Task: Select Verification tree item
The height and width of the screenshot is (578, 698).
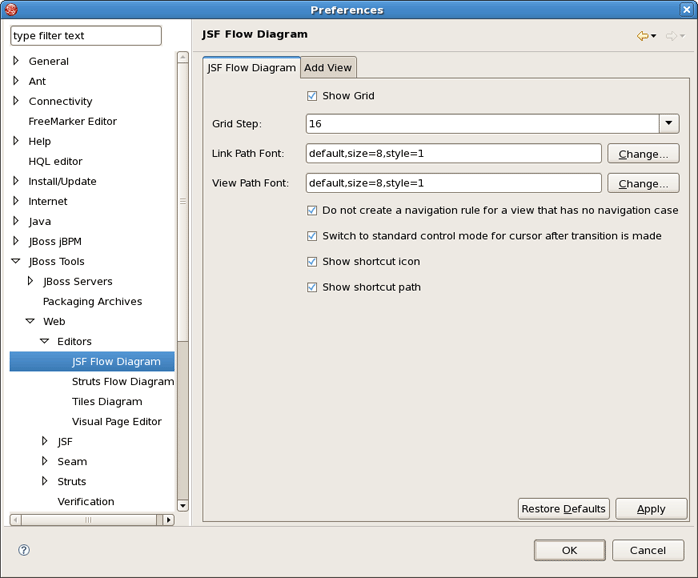Action: click(86, 501)
